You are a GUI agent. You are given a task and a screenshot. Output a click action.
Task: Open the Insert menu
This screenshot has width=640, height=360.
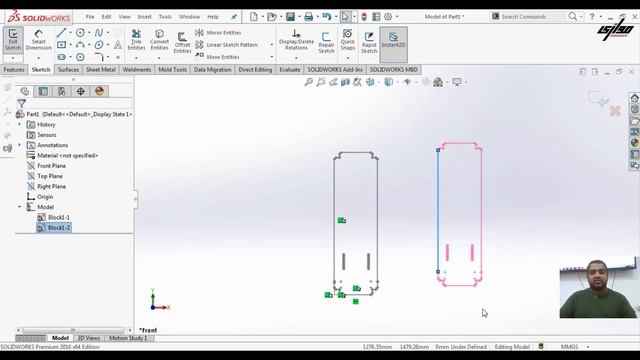(144, 17)
